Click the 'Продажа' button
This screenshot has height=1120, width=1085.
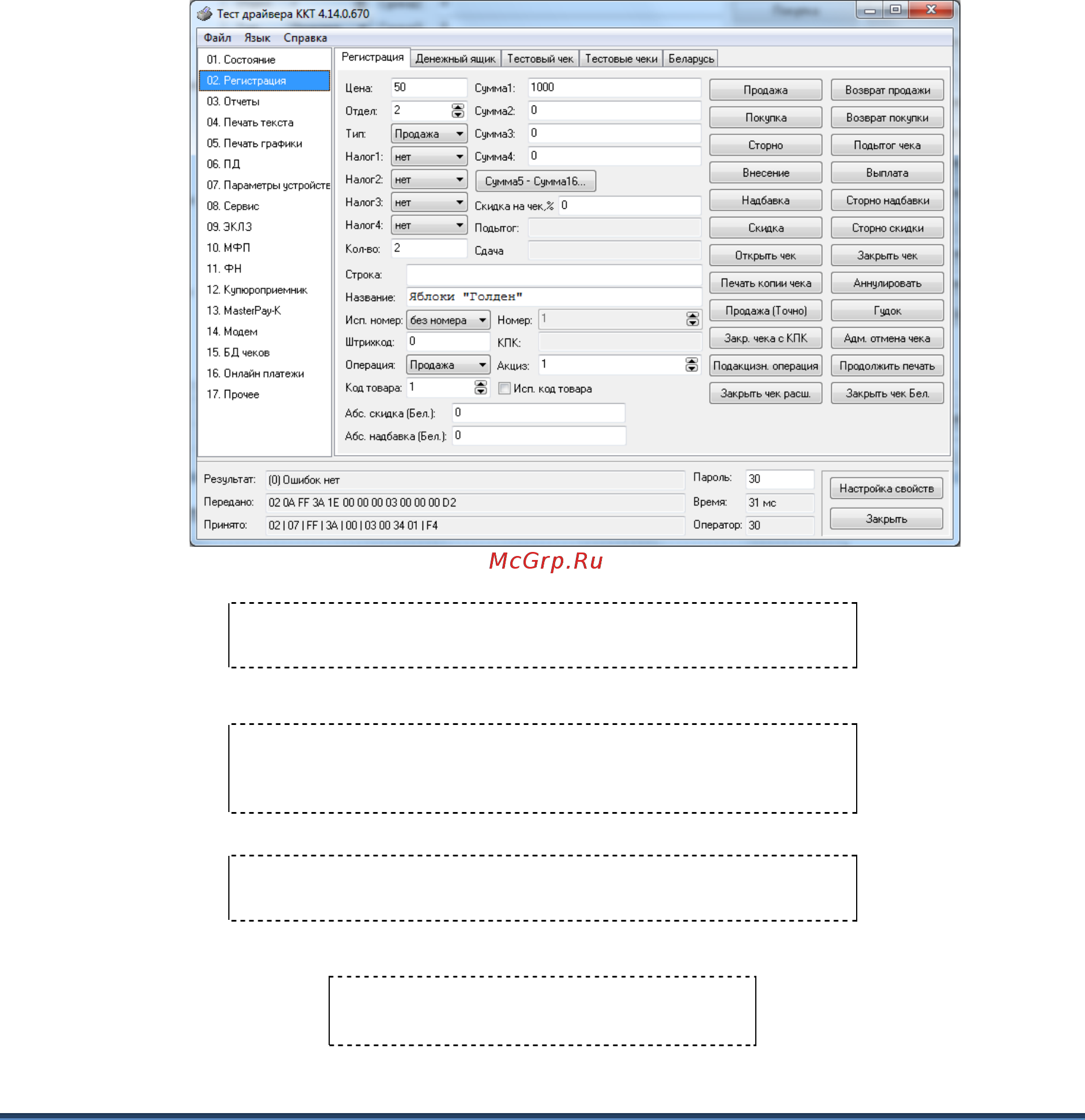[766, 90]
